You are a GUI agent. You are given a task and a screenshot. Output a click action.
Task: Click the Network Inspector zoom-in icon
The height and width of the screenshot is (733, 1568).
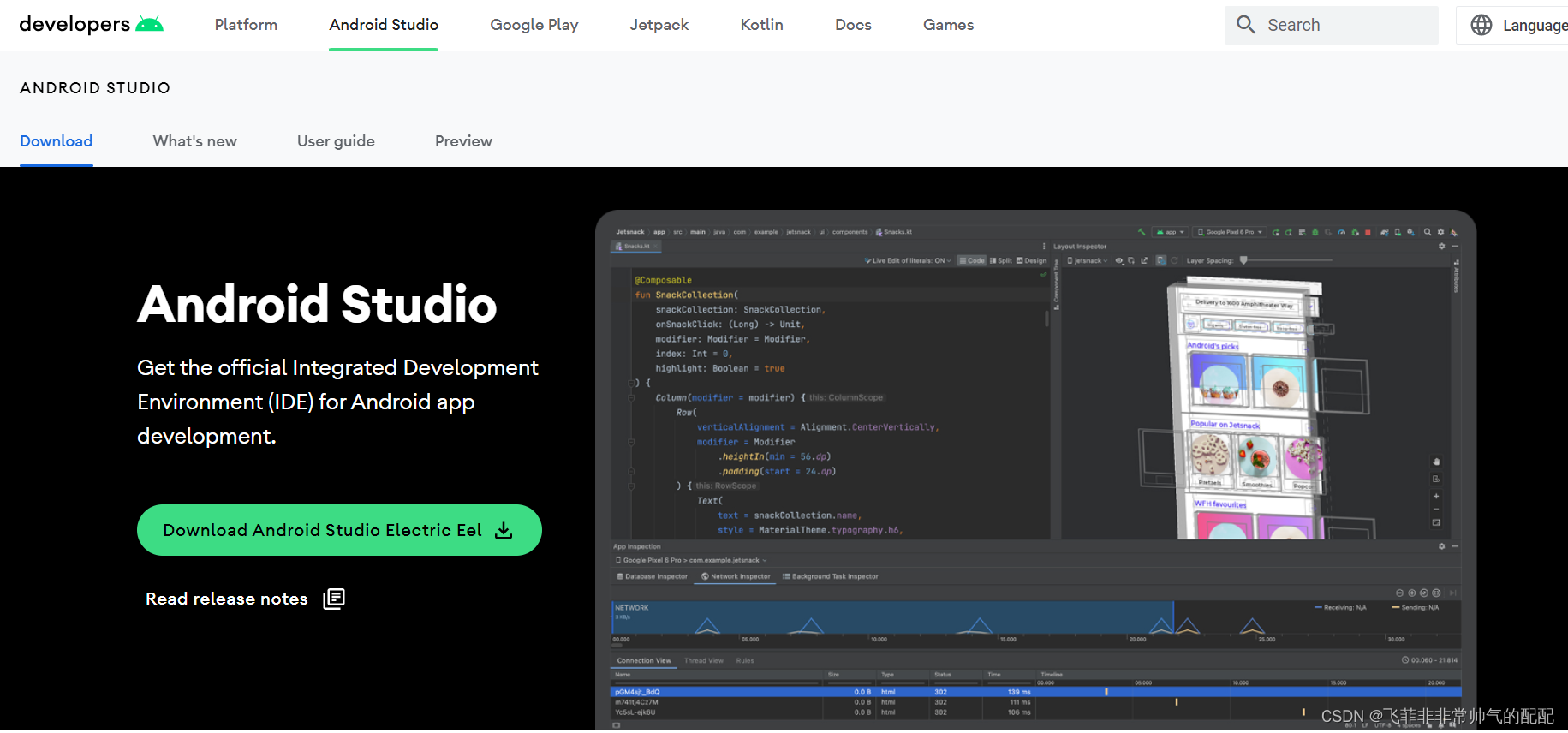click(x=1411, y=593)
